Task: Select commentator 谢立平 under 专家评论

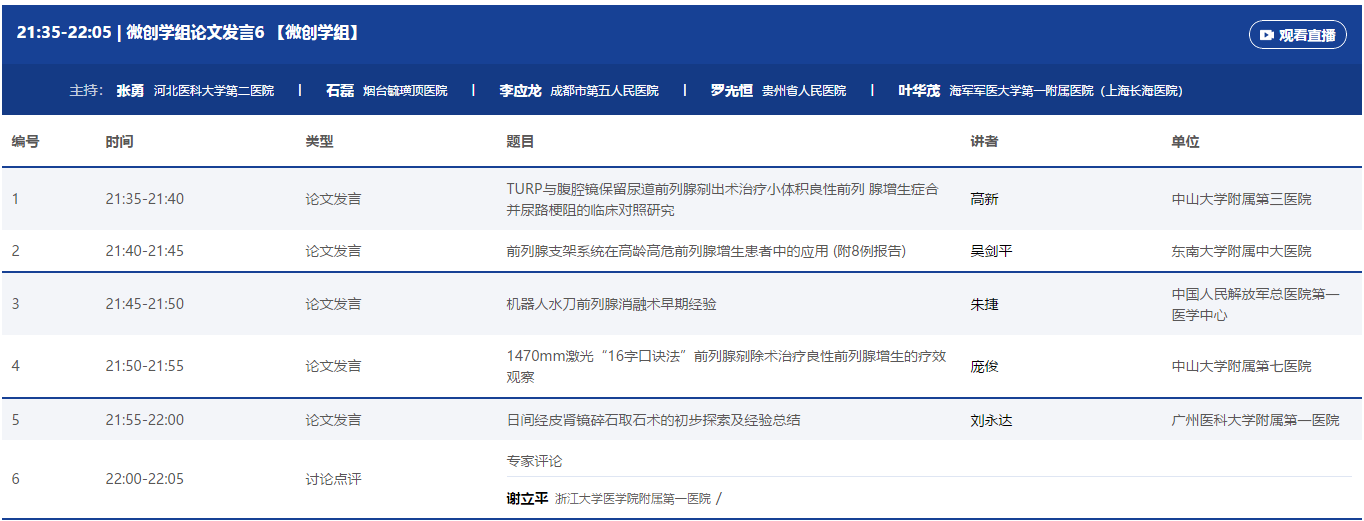Action: 527,498
